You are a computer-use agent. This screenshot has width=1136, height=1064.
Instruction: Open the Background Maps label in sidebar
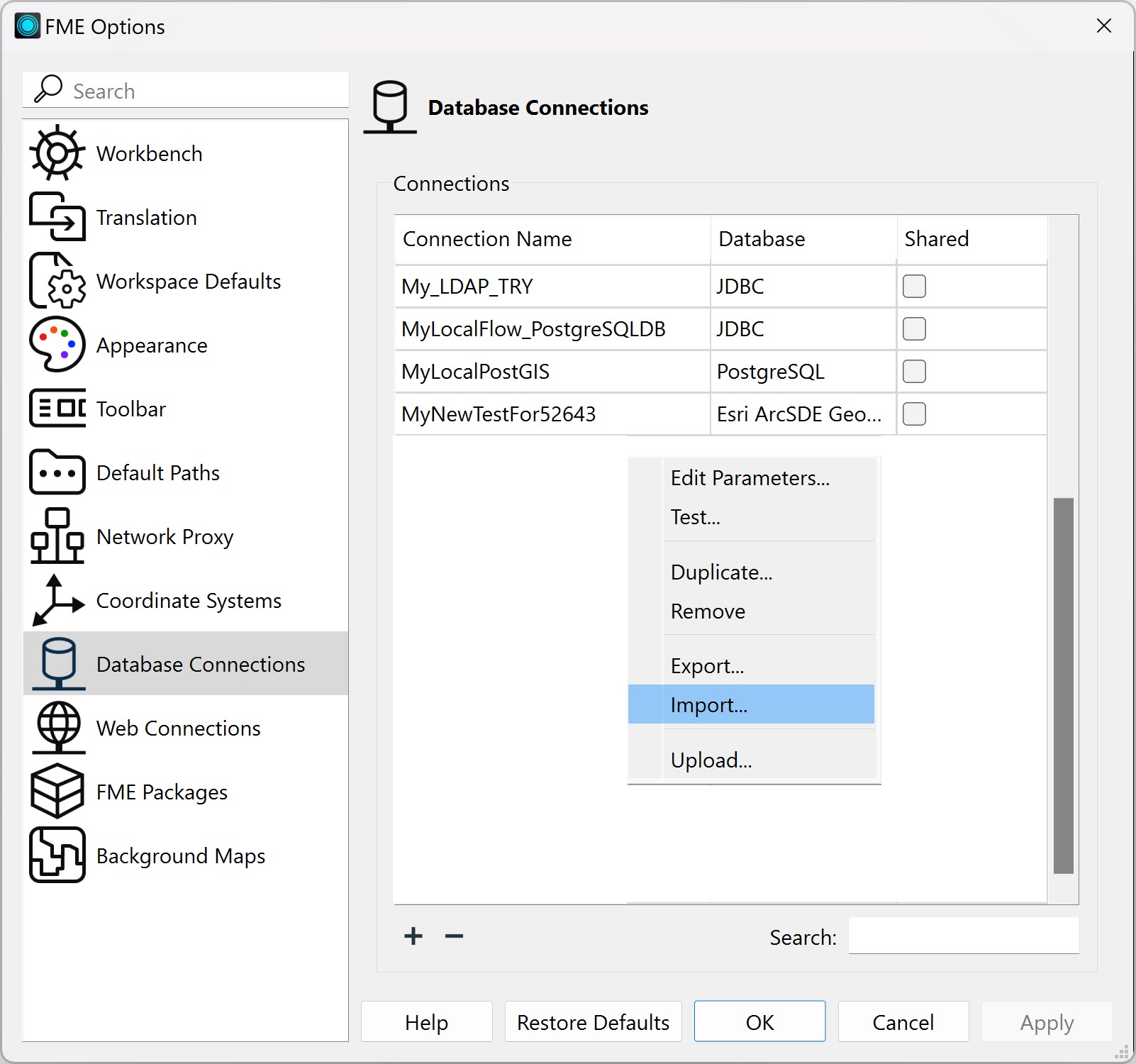click(181, 856)
